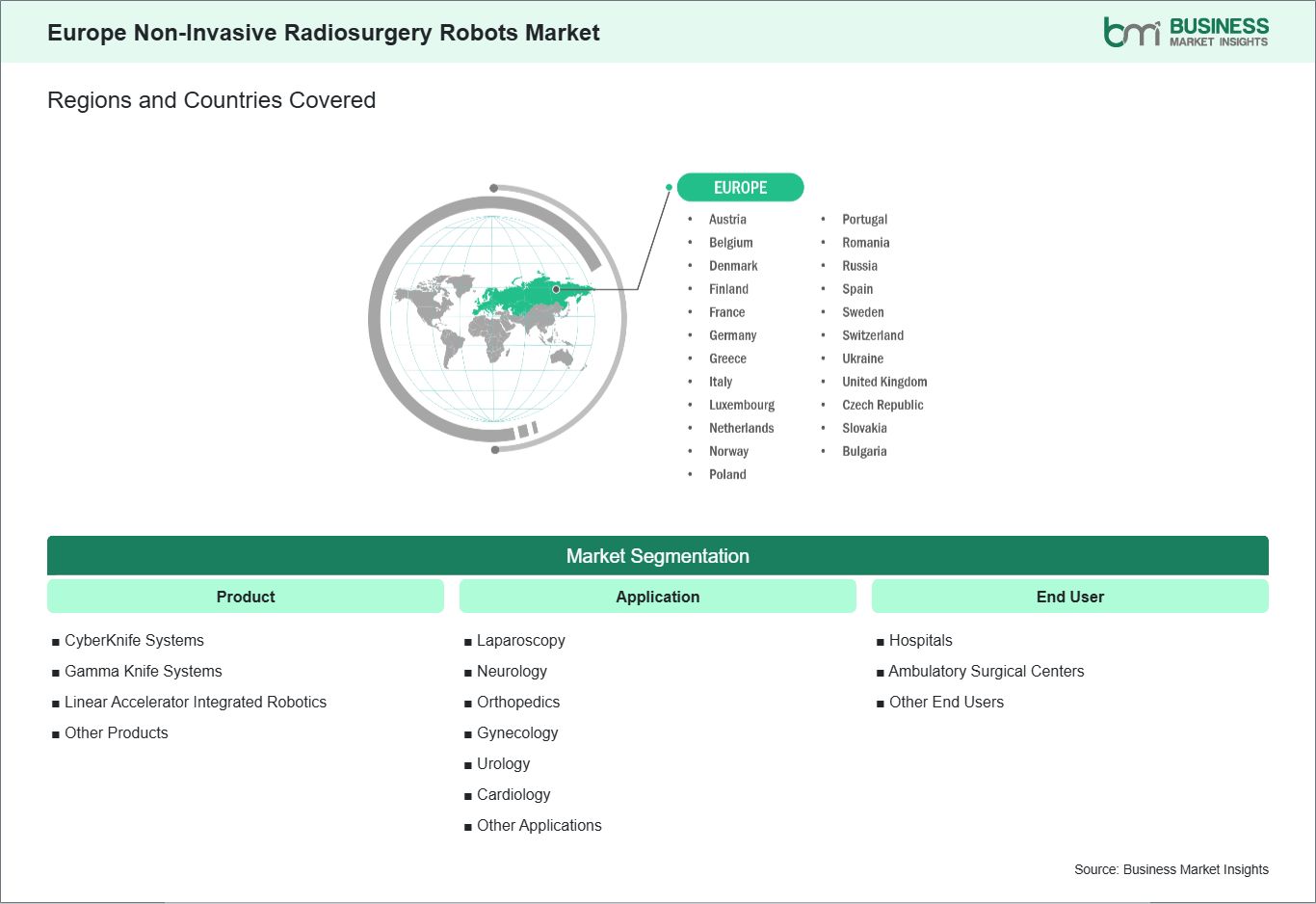This screenshot has width=1316, height=904.
Task: Select Netherlands in country list
Action: tap(742, 428)
